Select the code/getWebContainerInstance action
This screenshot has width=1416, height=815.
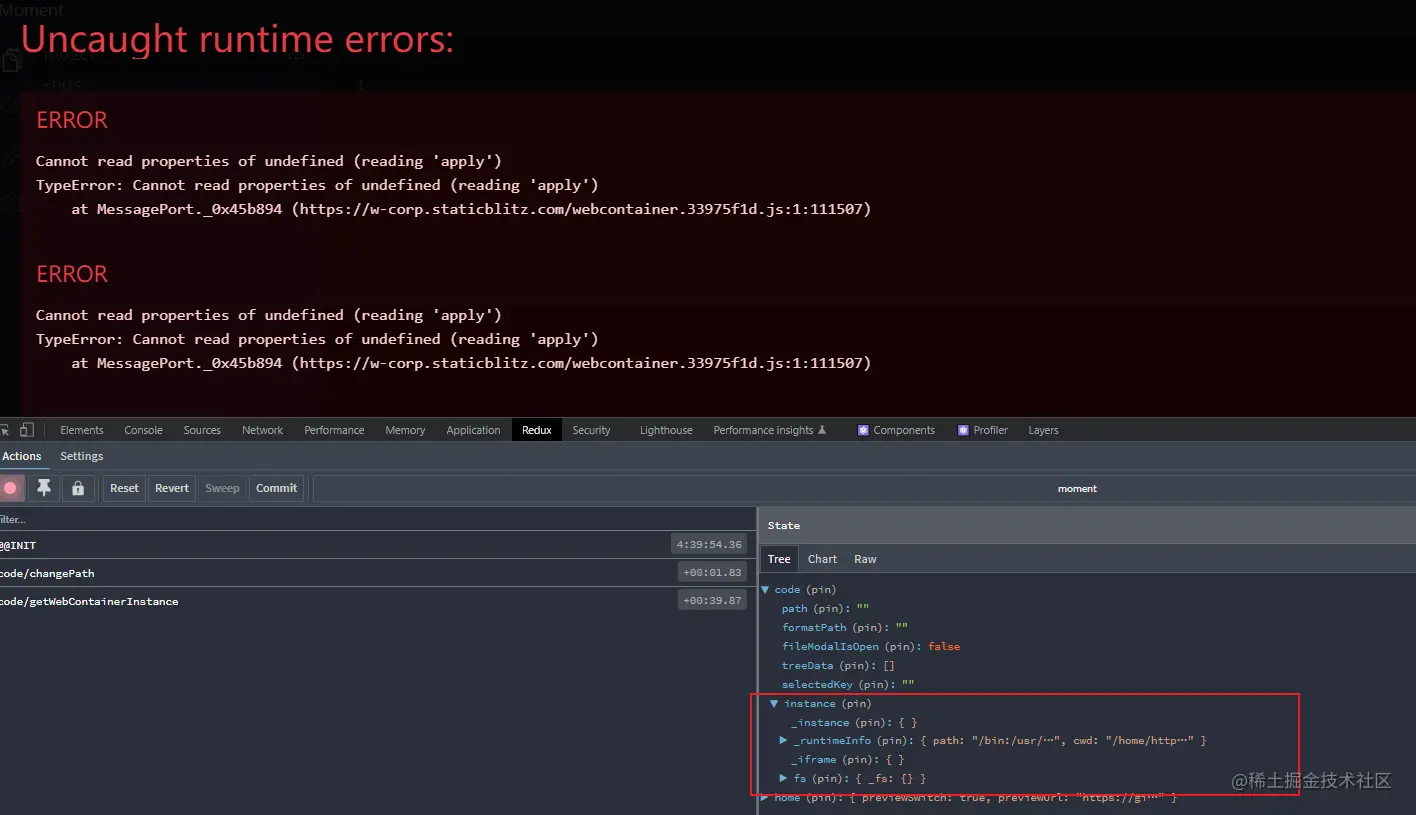[378, 601]
